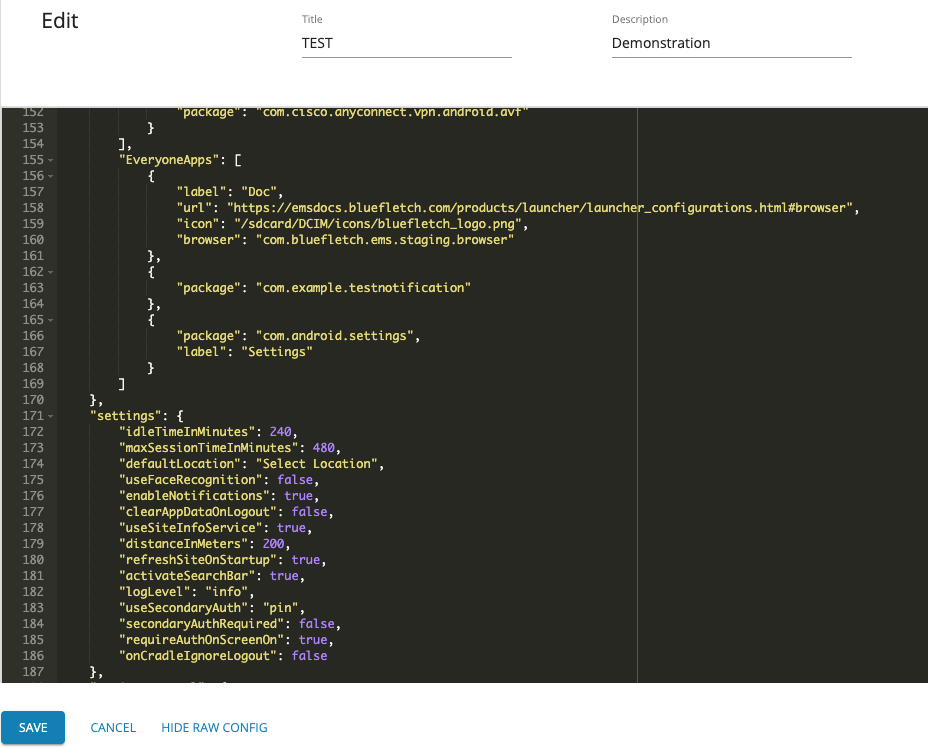Image resolution: width=928 pixels, height=755 pixels.
Task: Click onCradleIgnoreLogout false value
Action: (x=310, y=655)
